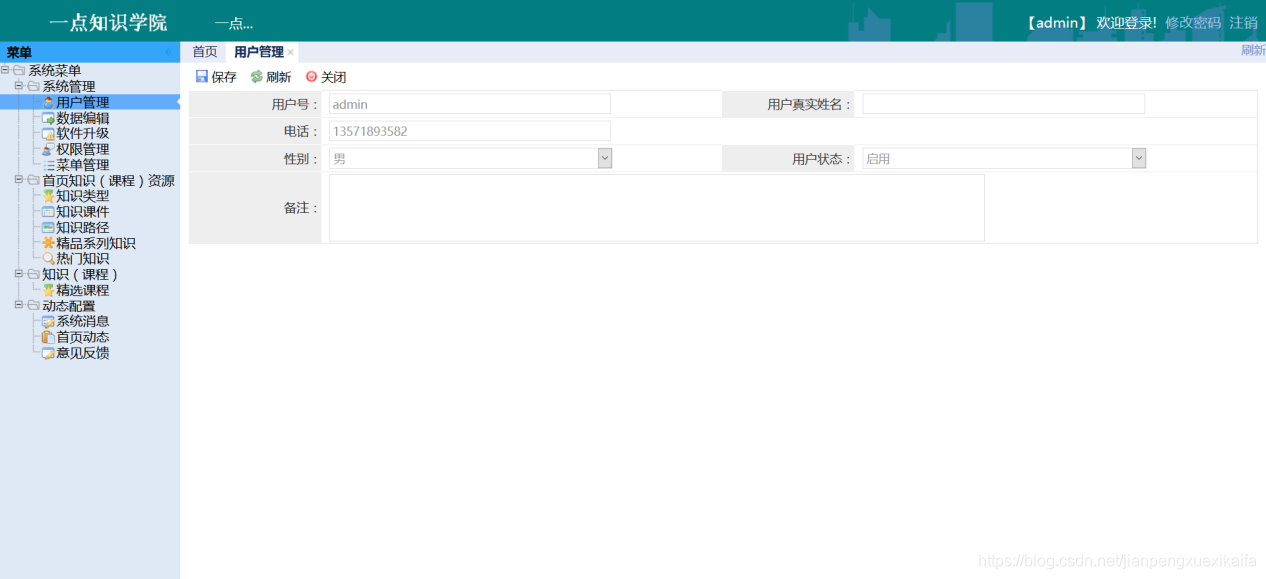1266x579 pixels.
Task: Click the 一点... header subtitle
Action: click(234, 23)
